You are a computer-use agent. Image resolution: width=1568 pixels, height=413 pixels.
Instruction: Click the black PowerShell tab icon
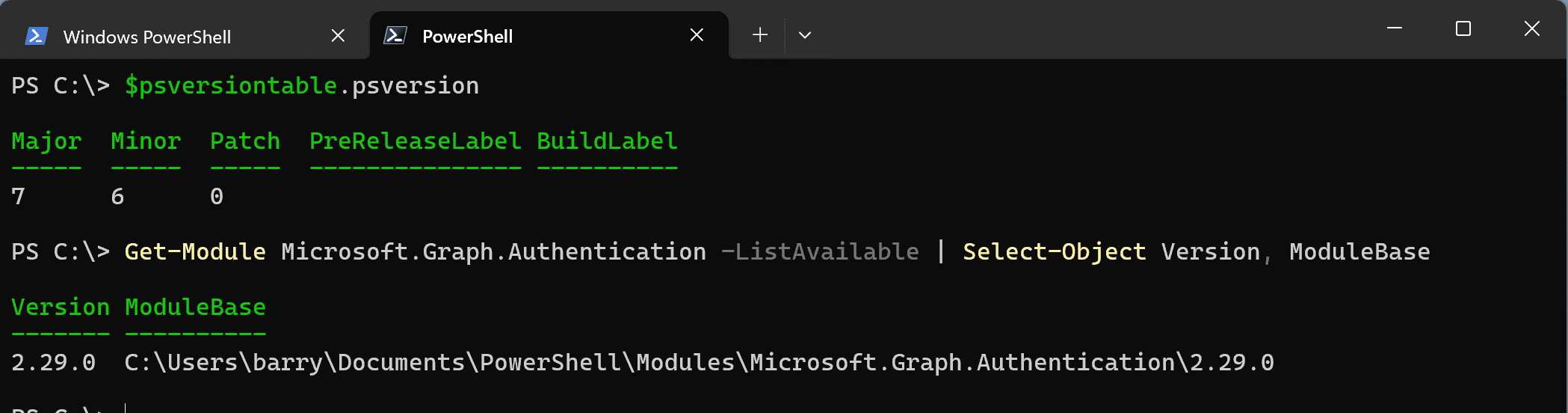coord(395,35)
